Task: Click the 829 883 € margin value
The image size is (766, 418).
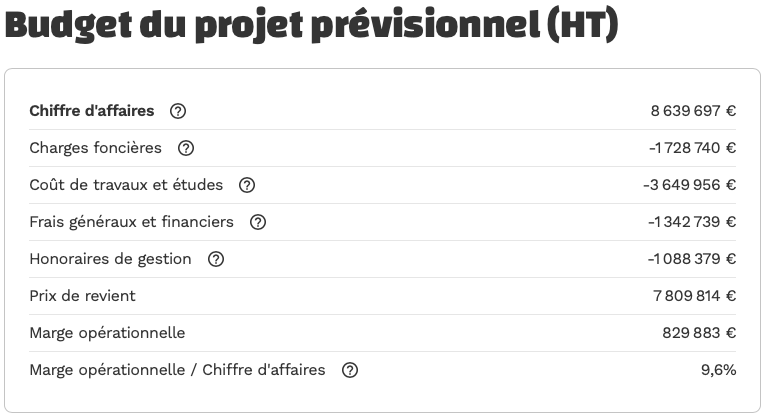Action: pos(699,333)
